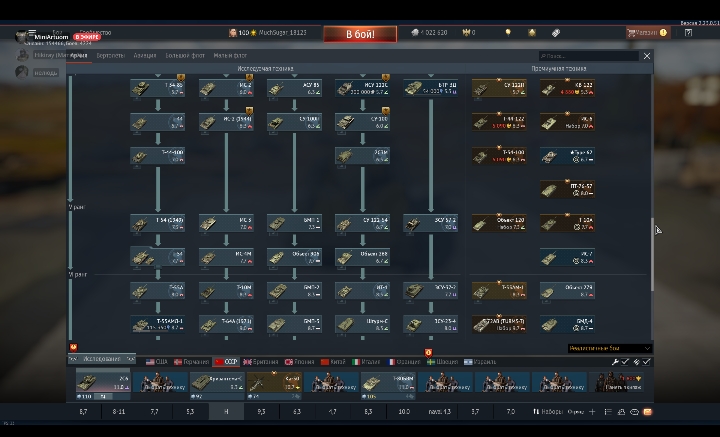
Task: Select the premium ИС-7 tank
Action: tap(568, 257)
